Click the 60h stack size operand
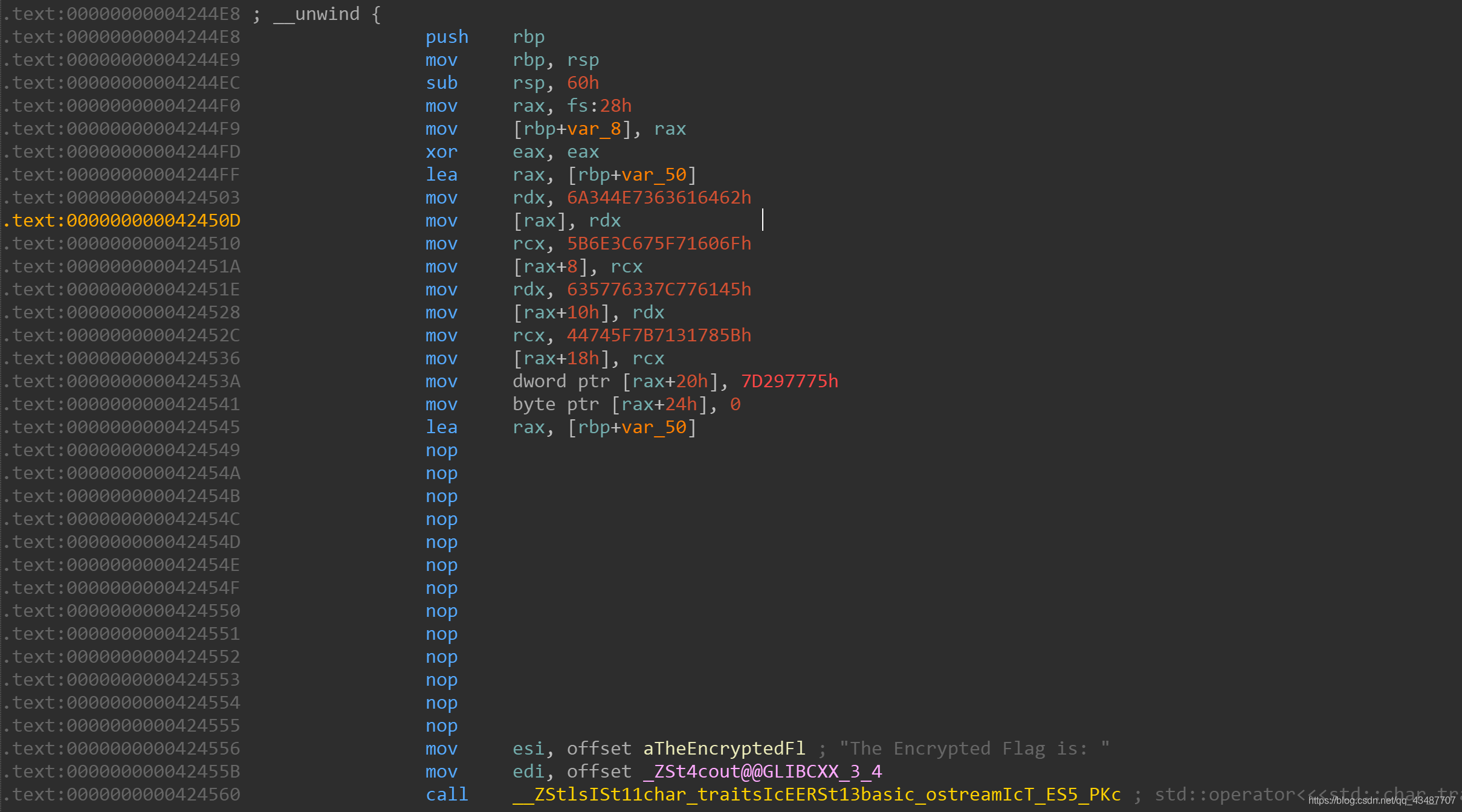 [583, 83]
